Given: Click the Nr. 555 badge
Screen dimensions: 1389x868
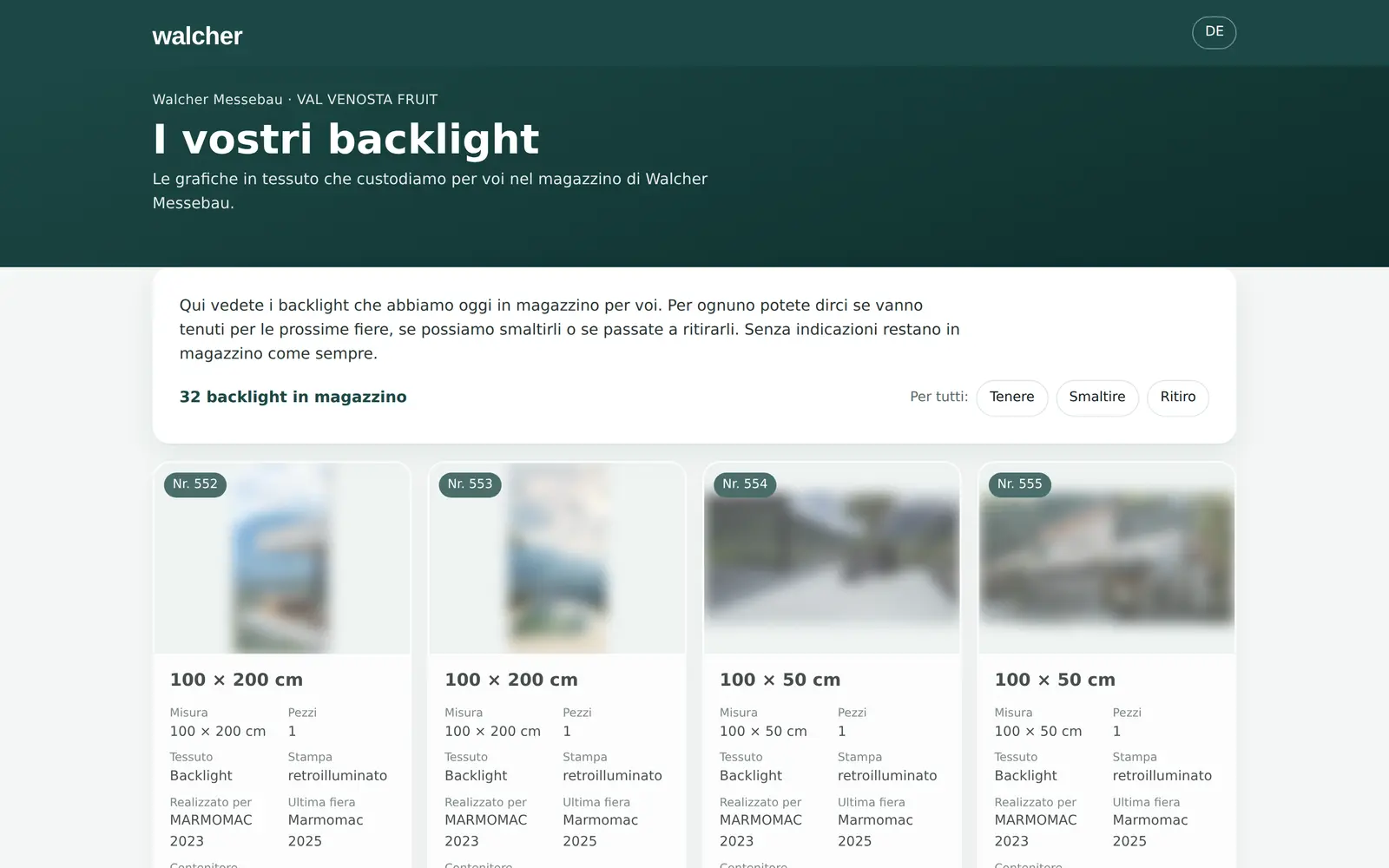Looking at the screenshot, I should [x=1019, y=484].
